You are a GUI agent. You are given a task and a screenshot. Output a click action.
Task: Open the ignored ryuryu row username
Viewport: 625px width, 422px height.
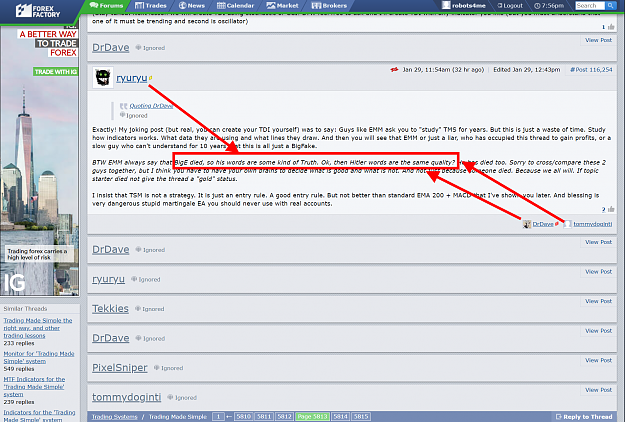point(108,279)
